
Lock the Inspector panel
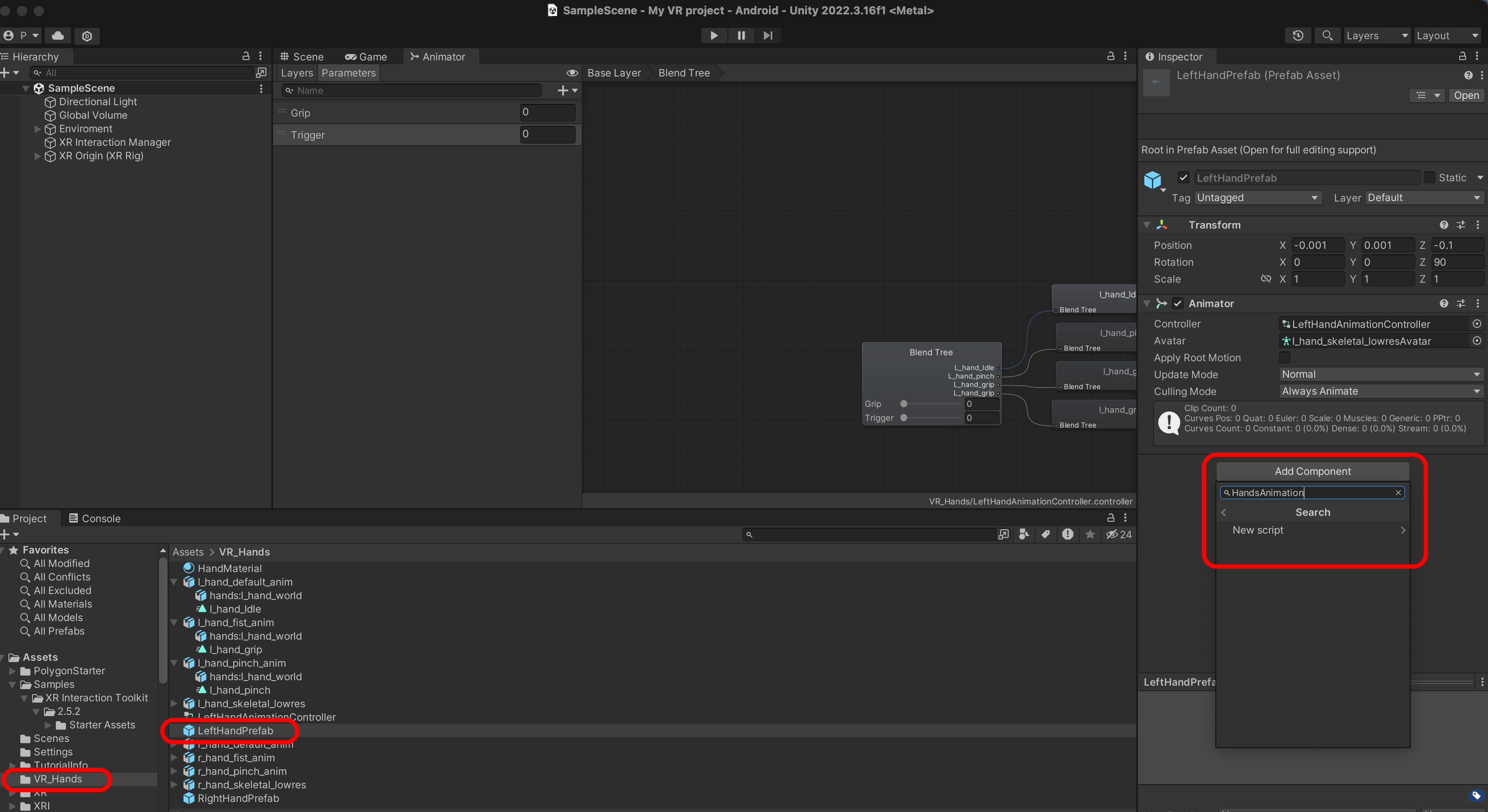[x=1462, y=56]
